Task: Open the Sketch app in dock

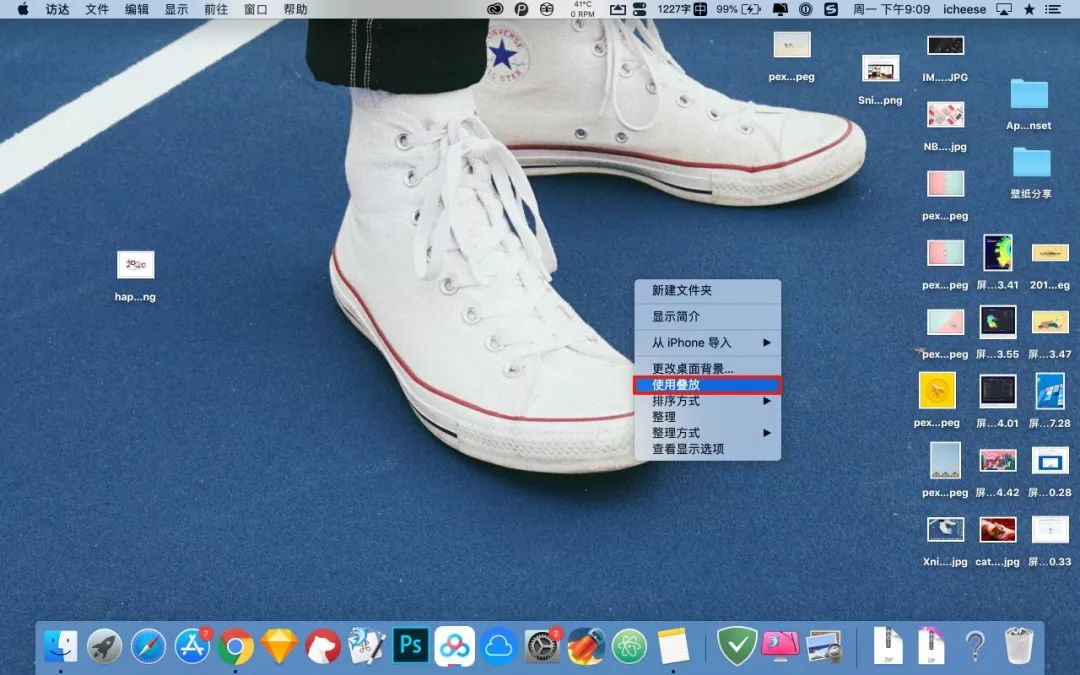Action: click(279, 647)
